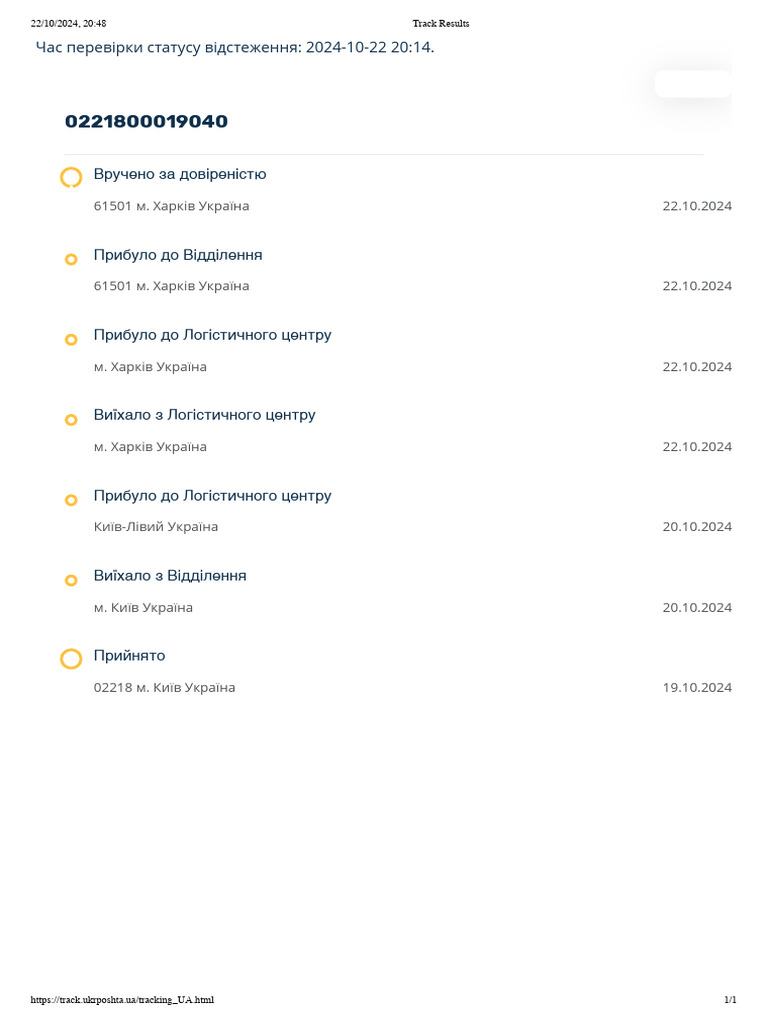Click the "Виїхало з Відділення" status entry
Viewport: 768px width, 1024px height.
[x=170, y=576]
